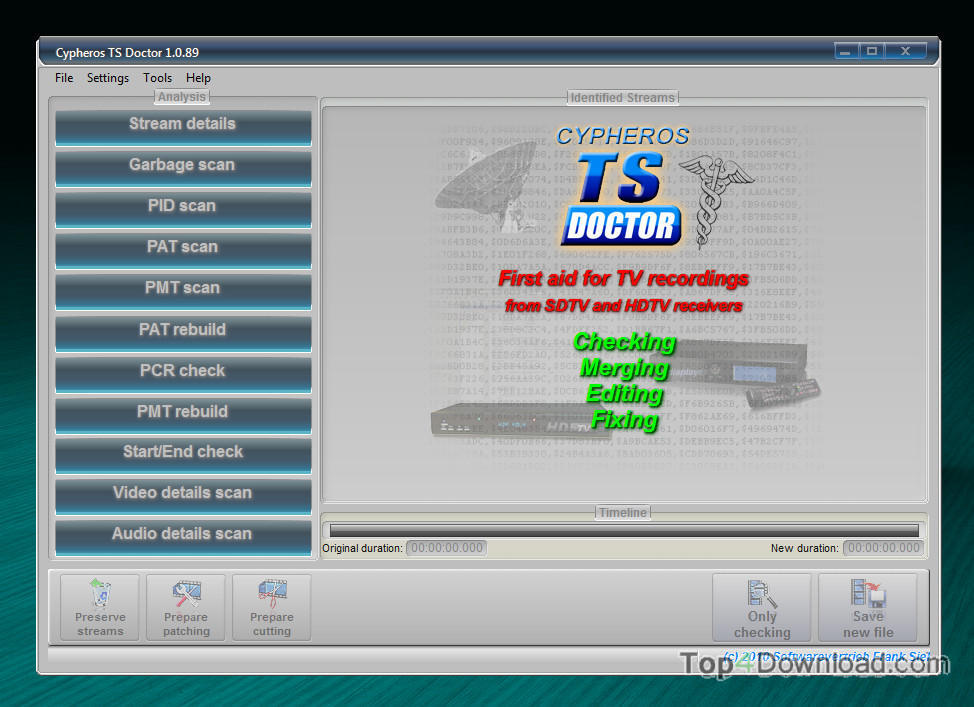
Task: Maximize the TS Doctor window
Action: tap(872, 51)
